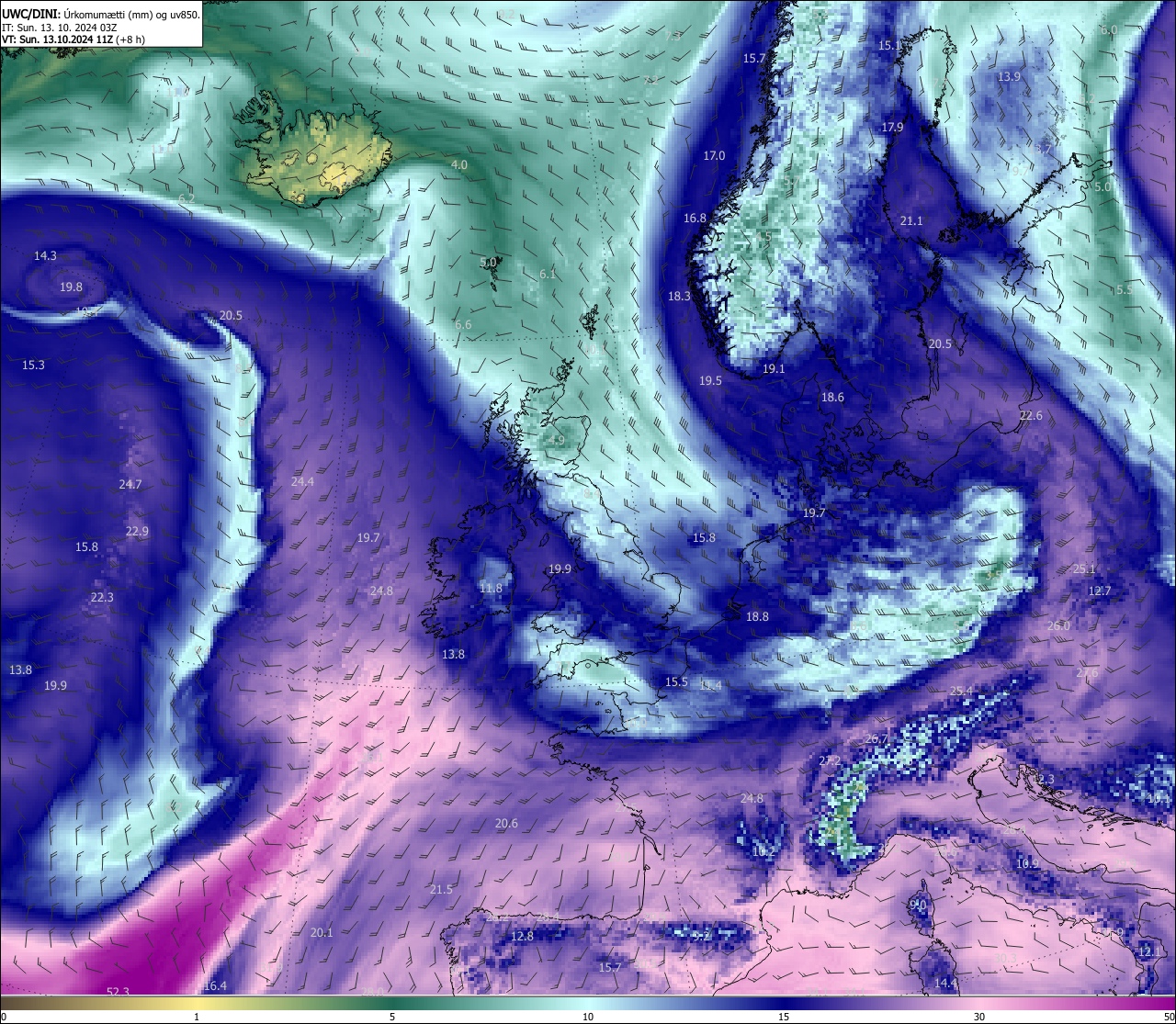Click the 21.1 value label
Image resolution: width=1176 pixels, height=1024 pixels.
coord(911,221)
